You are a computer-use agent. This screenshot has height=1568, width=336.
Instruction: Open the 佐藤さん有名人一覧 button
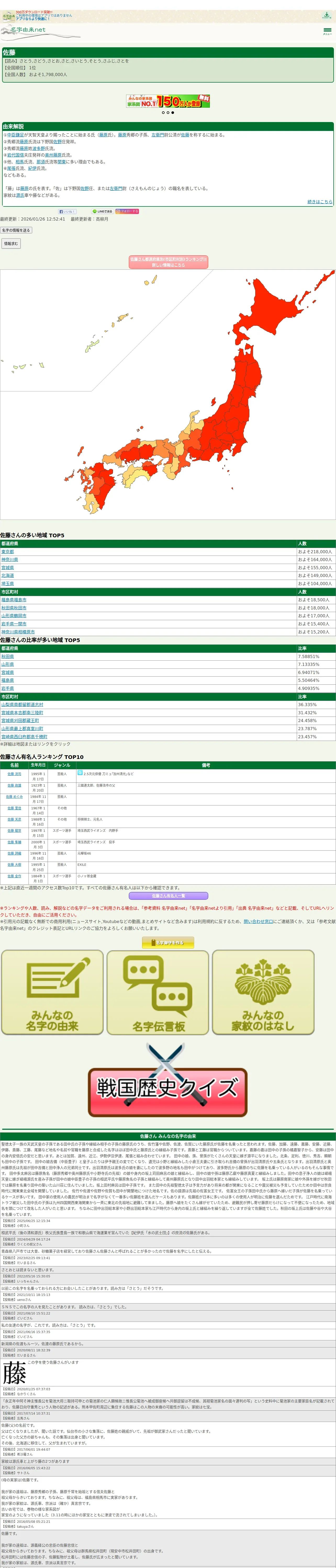tap(168, 896)
